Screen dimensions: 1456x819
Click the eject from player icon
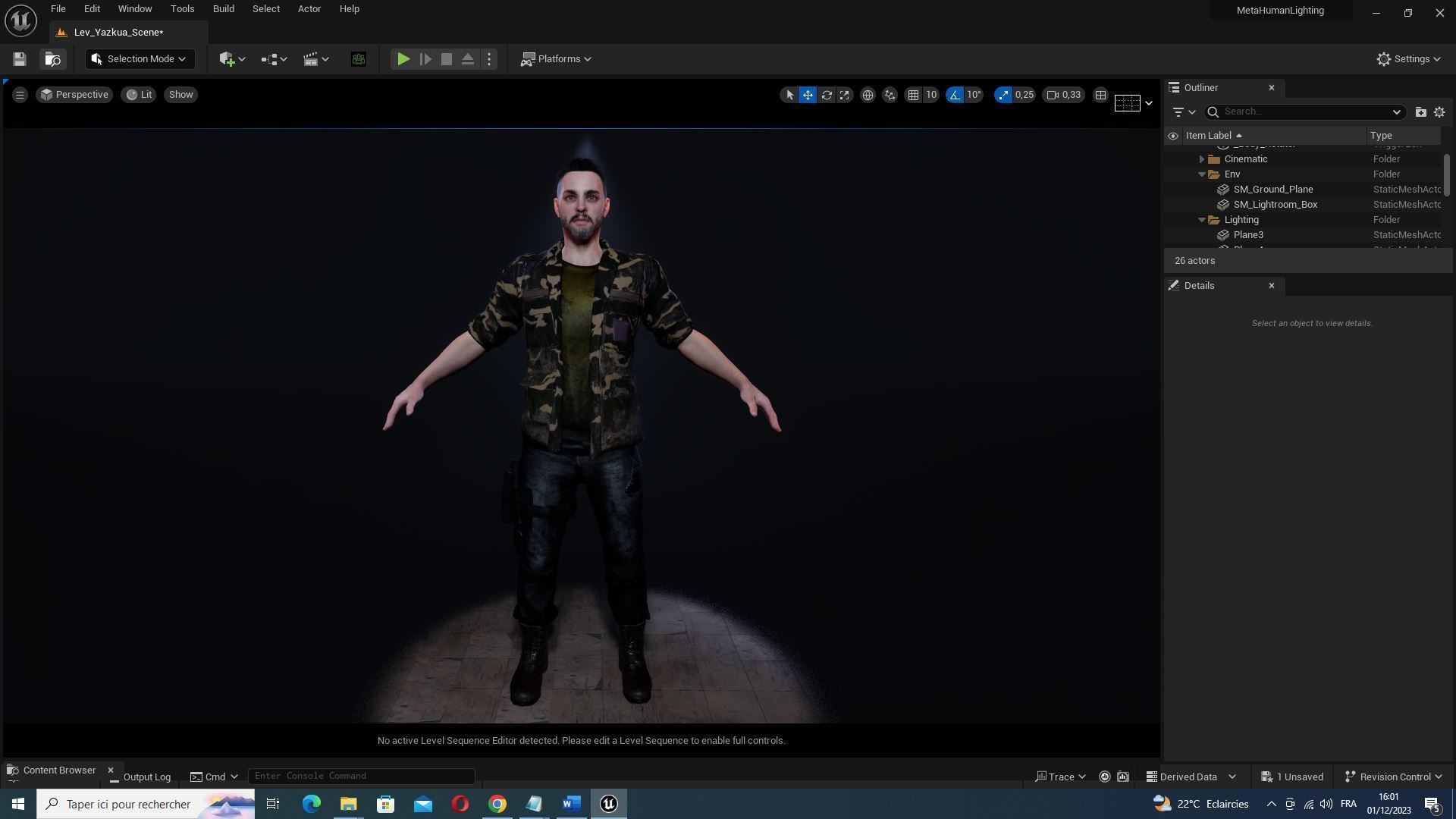click(x=468, y=59)
